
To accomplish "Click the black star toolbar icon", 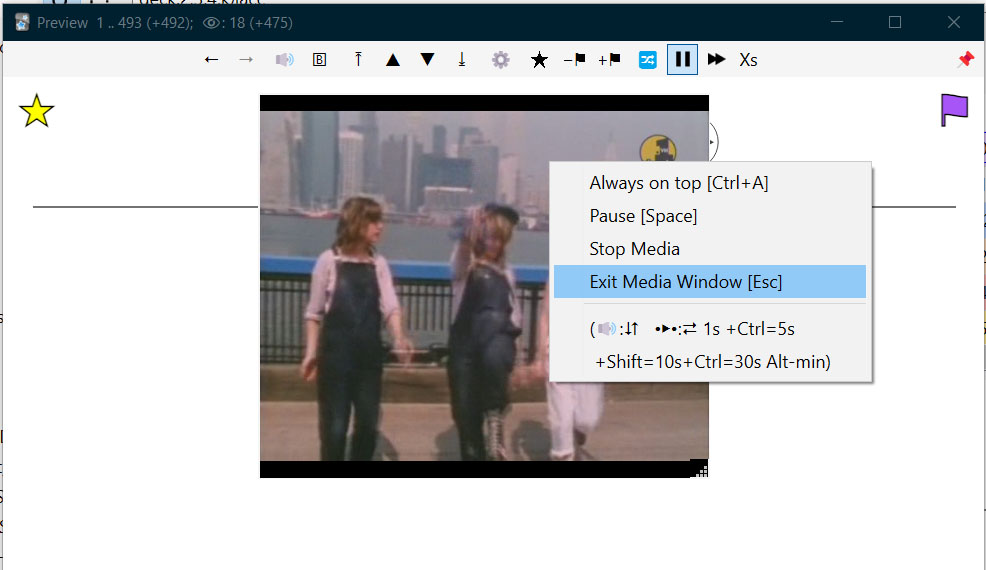I will [539, 60].
